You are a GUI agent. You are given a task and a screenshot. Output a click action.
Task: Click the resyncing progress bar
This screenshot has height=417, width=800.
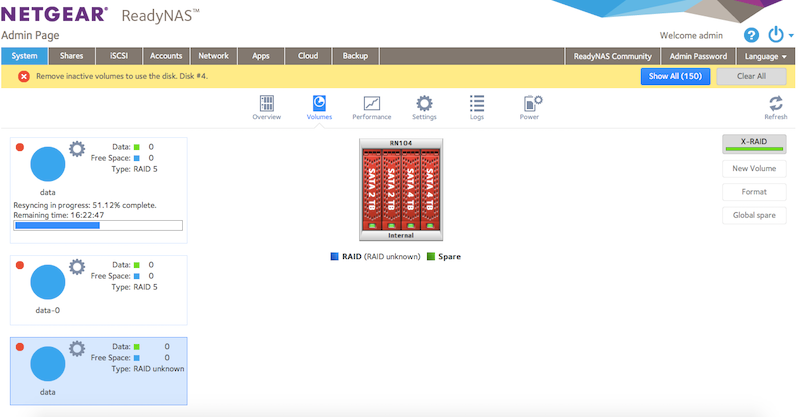(x=98, y=226)
